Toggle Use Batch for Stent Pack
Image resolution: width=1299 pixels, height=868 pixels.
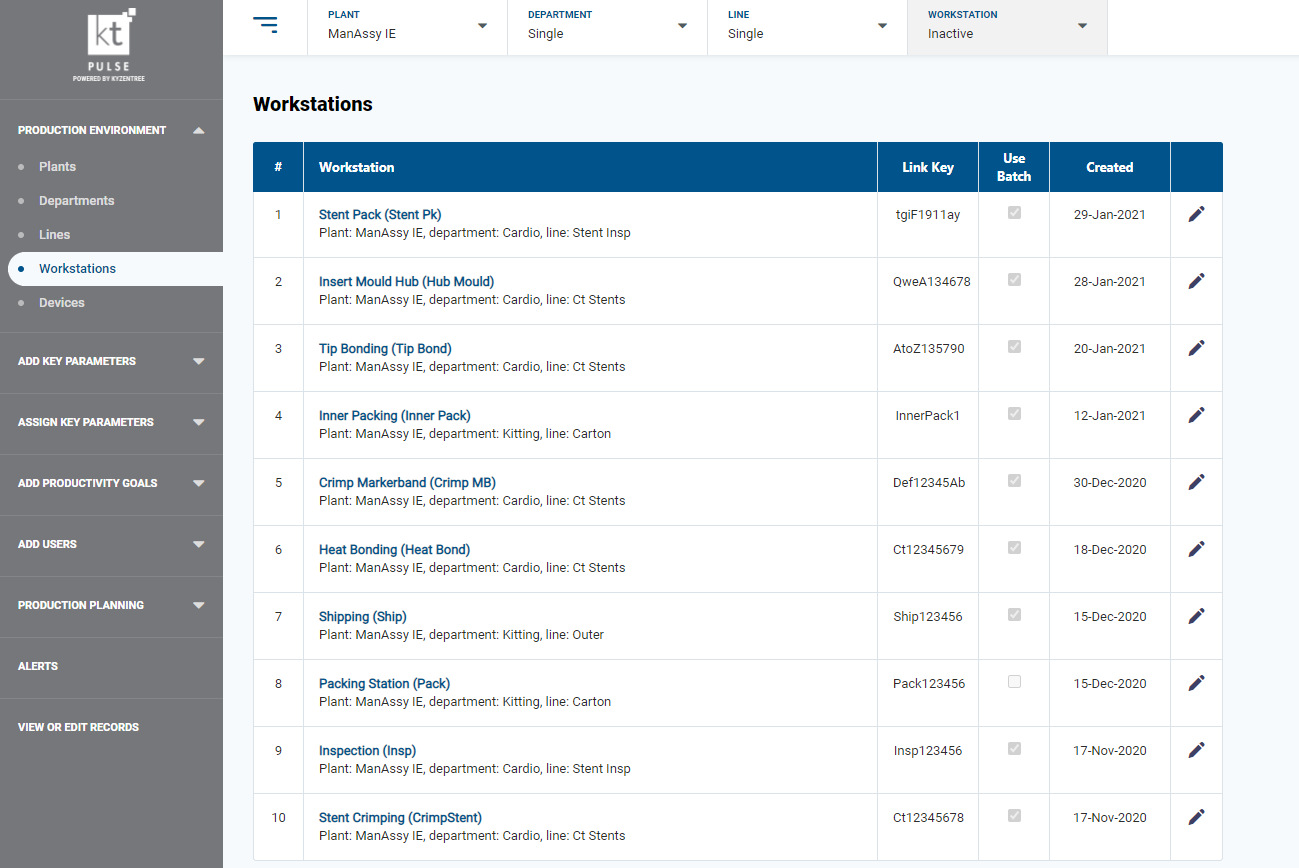pyautogui.click(x=1014, y=213)
